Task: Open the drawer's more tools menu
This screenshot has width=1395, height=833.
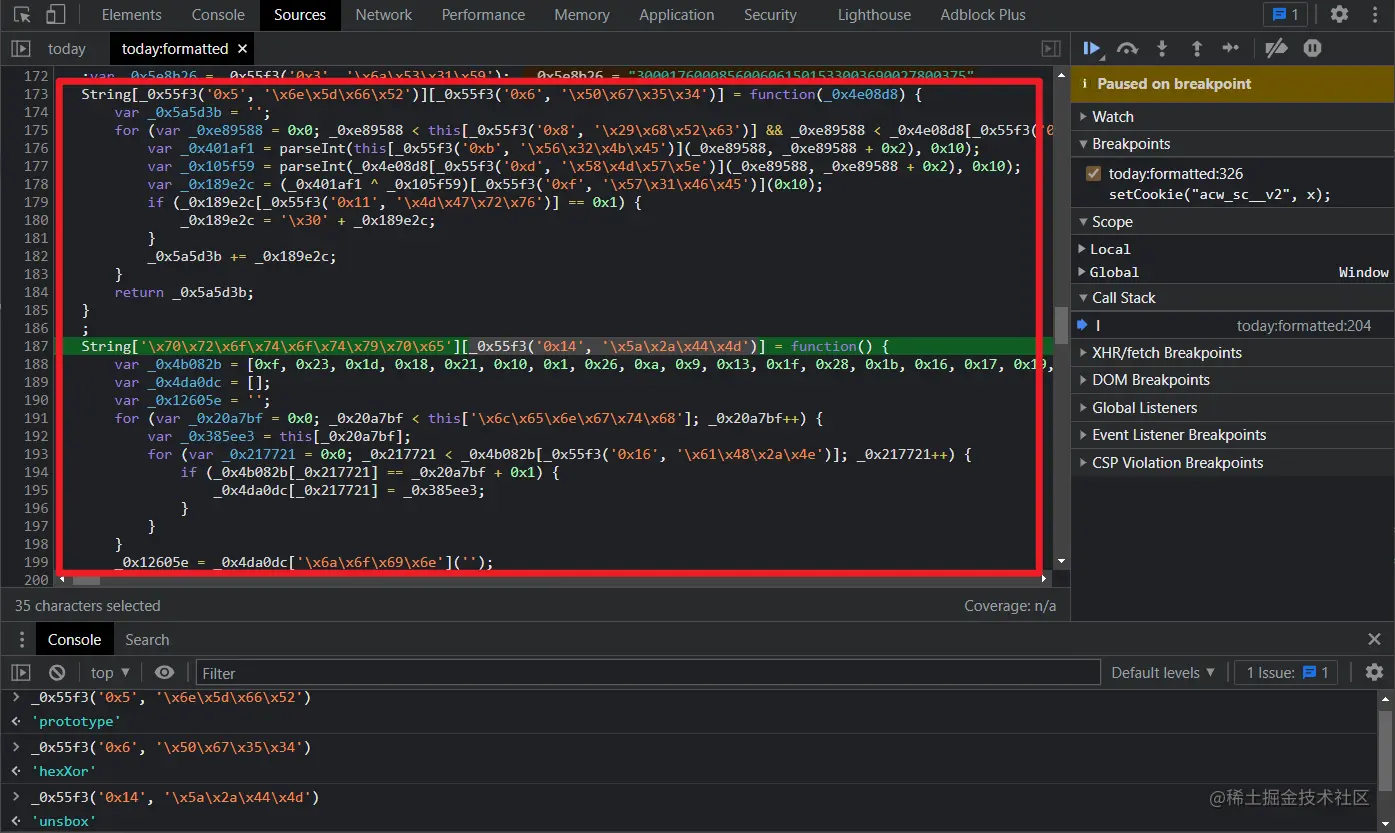Action: (22, 639)
